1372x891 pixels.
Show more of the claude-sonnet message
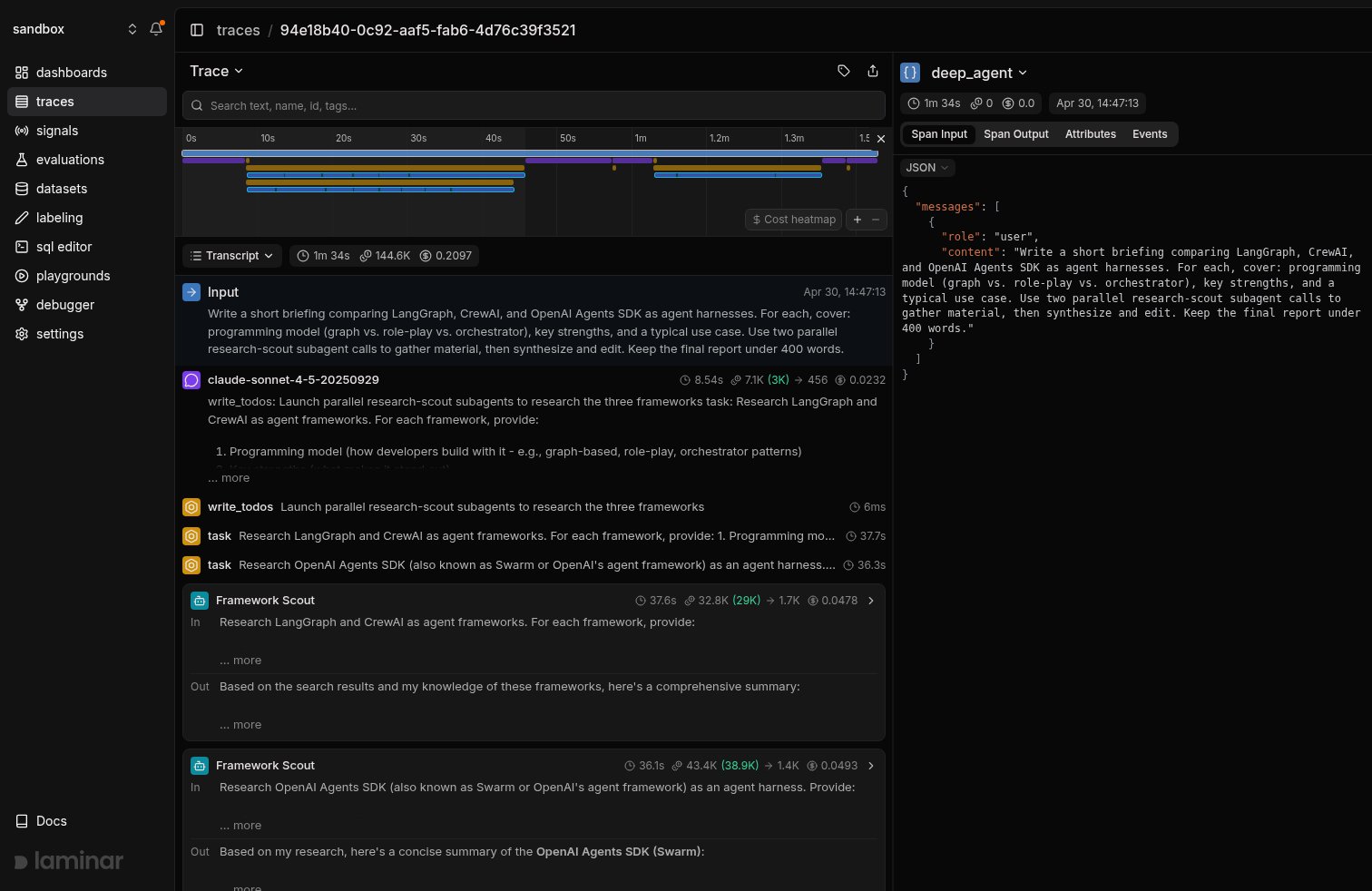pos(229,478)
